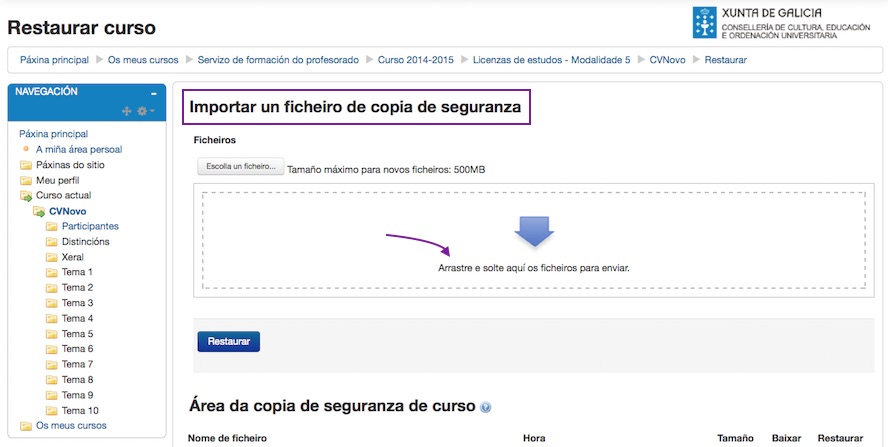Screen dimensions: 888x447
Task: Click the Hora column header
Action: (x=534, y=438)
